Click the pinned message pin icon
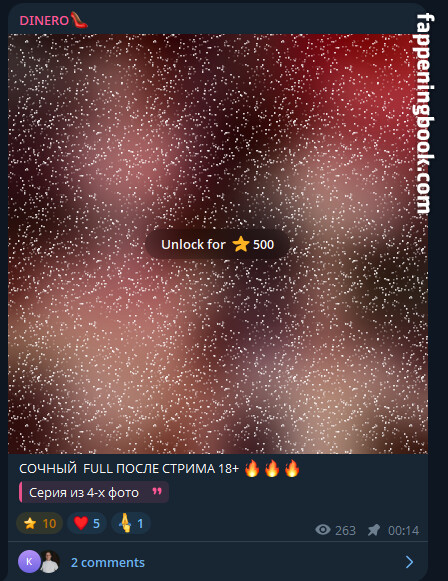448x581 pixels. click(374, 530)
